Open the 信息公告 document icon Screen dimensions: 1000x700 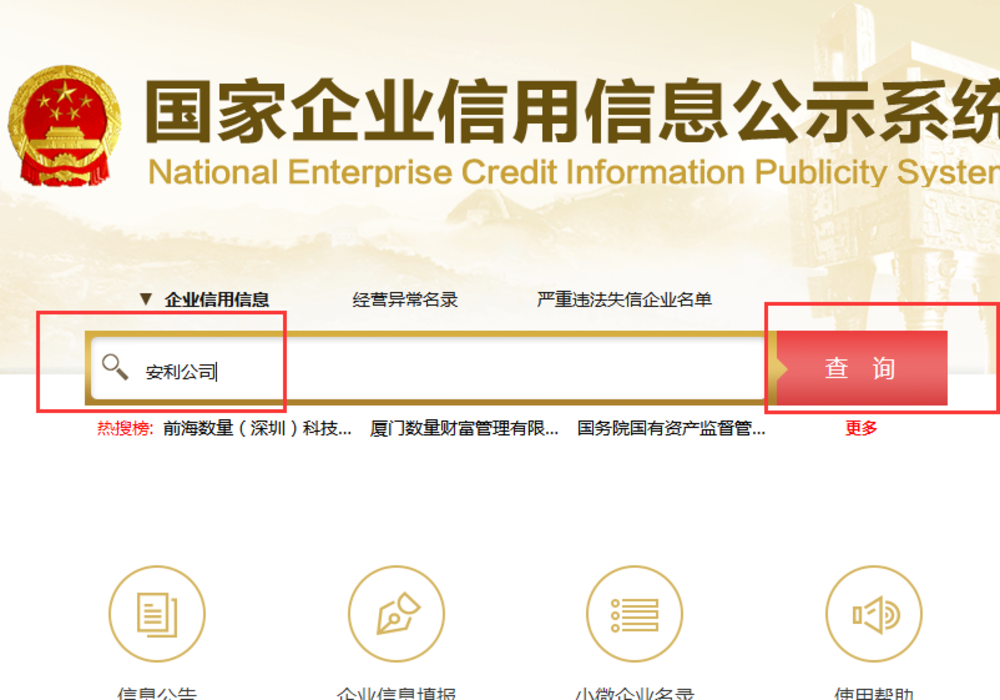tap(156, 614)
